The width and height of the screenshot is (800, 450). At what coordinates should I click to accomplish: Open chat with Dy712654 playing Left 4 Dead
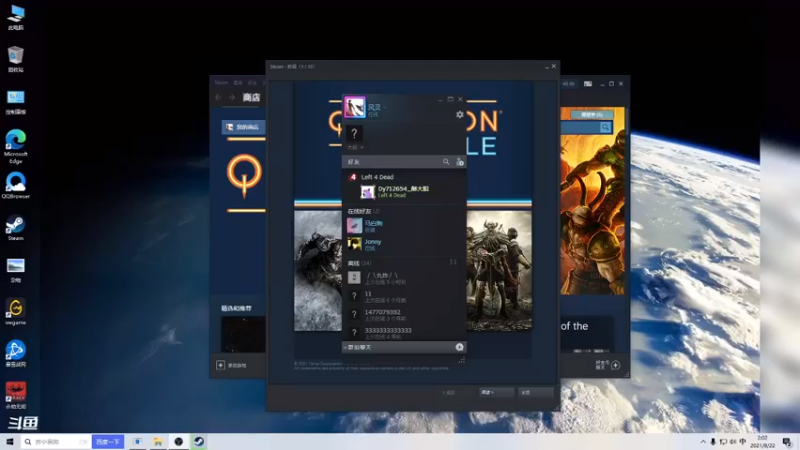click(404, 192)
